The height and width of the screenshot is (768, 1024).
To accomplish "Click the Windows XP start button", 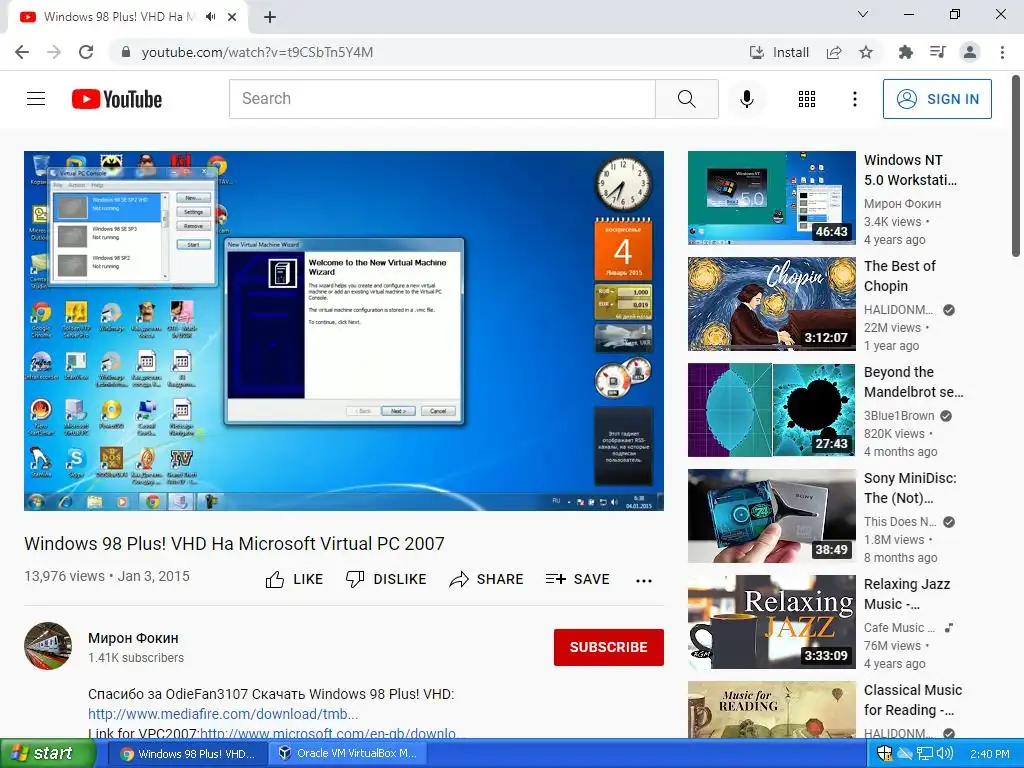I will click(x=47, y=754).
